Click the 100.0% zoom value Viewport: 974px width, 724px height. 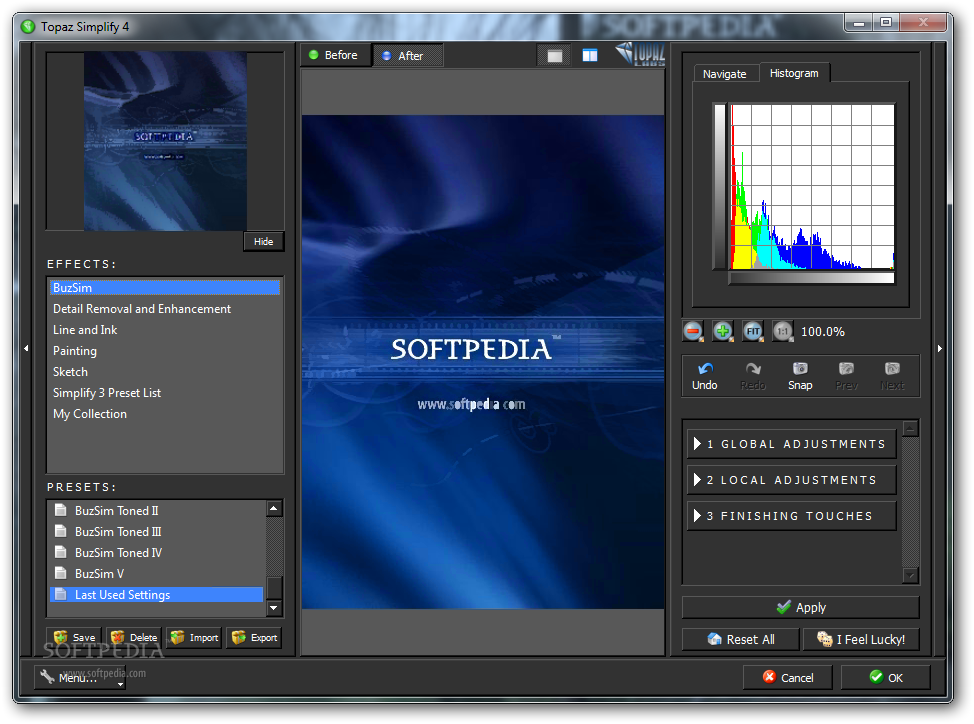822,332
